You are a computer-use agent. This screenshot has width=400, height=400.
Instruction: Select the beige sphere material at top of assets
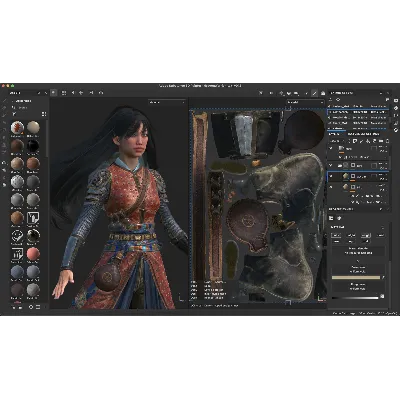tap(33, 128)
